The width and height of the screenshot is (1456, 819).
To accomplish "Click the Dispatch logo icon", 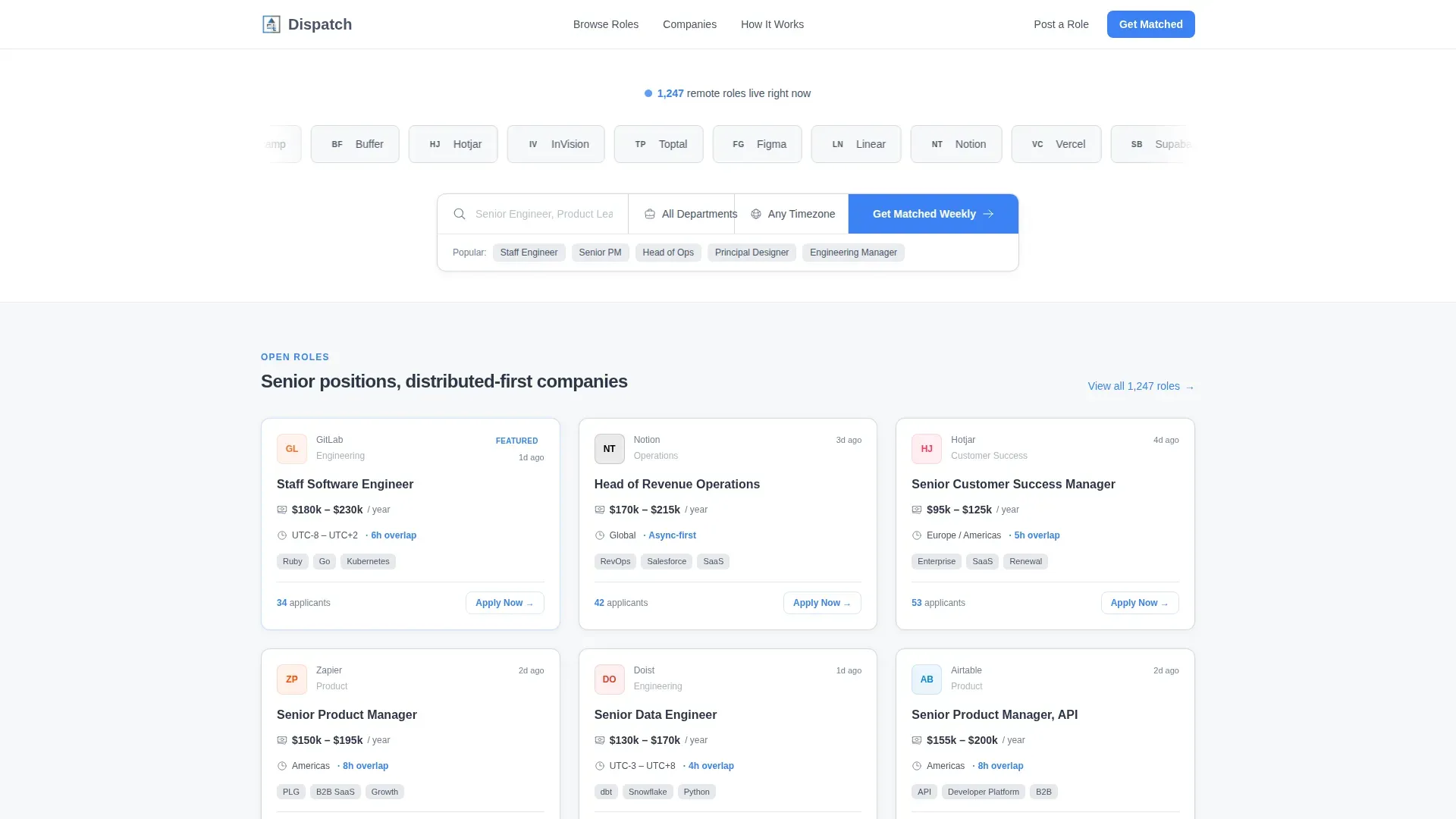I will point(271,24).
